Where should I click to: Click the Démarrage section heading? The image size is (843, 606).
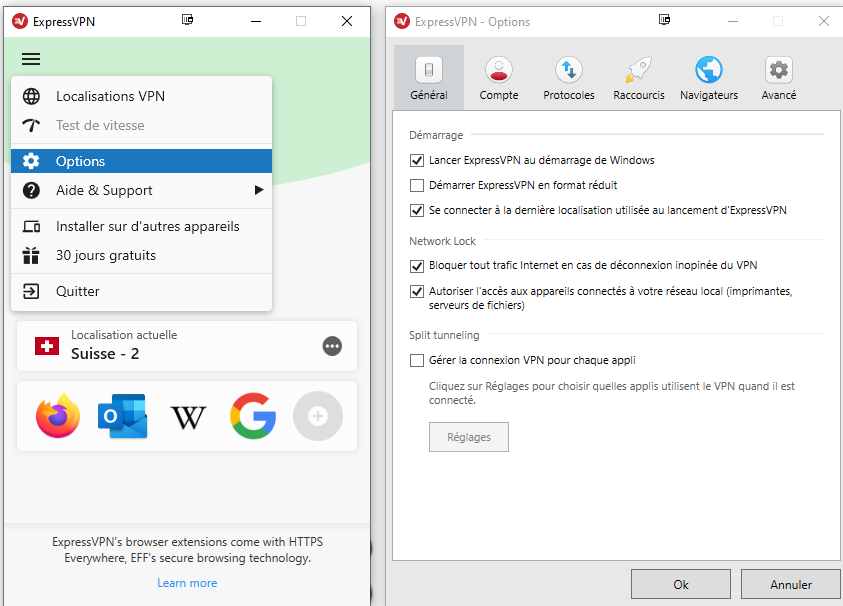click(436, 135)
